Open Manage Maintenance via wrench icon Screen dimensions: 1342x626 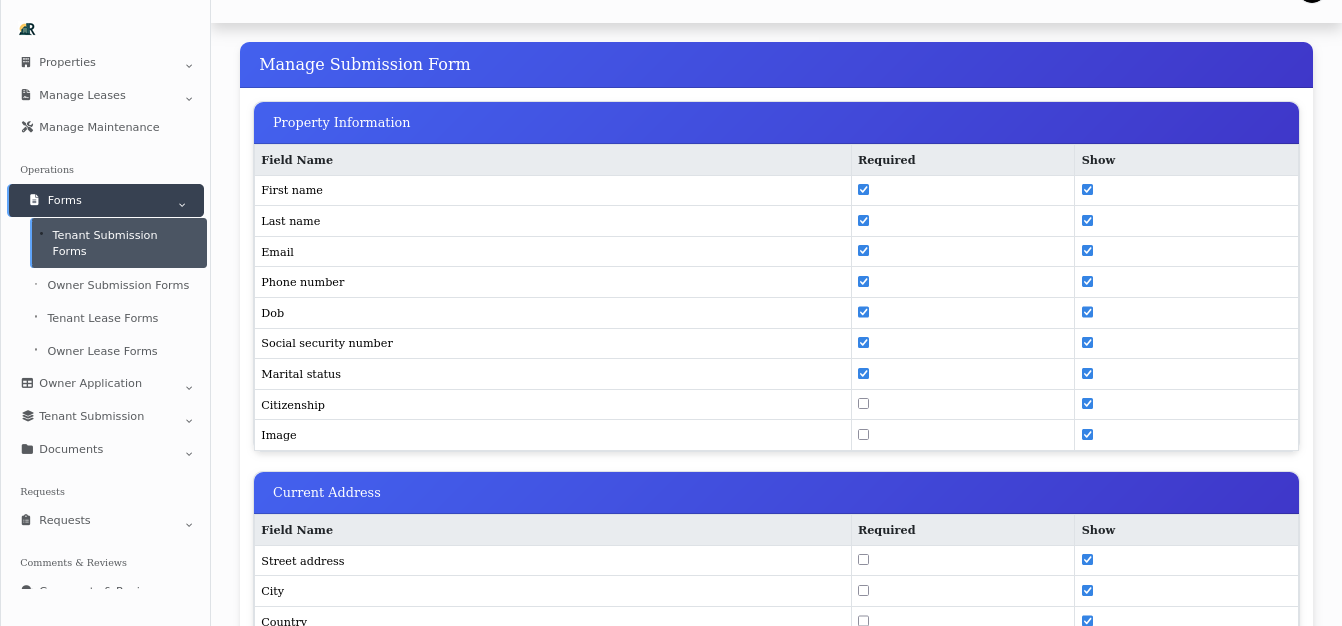(x=25, y=127)
